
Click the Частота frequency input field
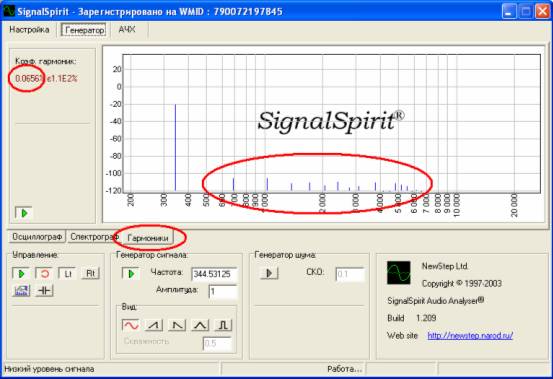[214, 274]
